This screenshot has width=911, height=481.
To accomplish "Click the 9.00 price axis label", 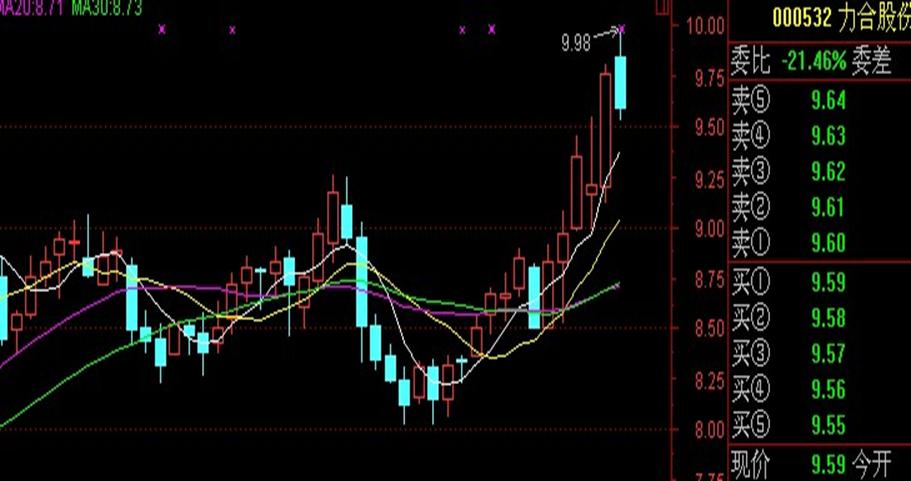I will point(710,229).
